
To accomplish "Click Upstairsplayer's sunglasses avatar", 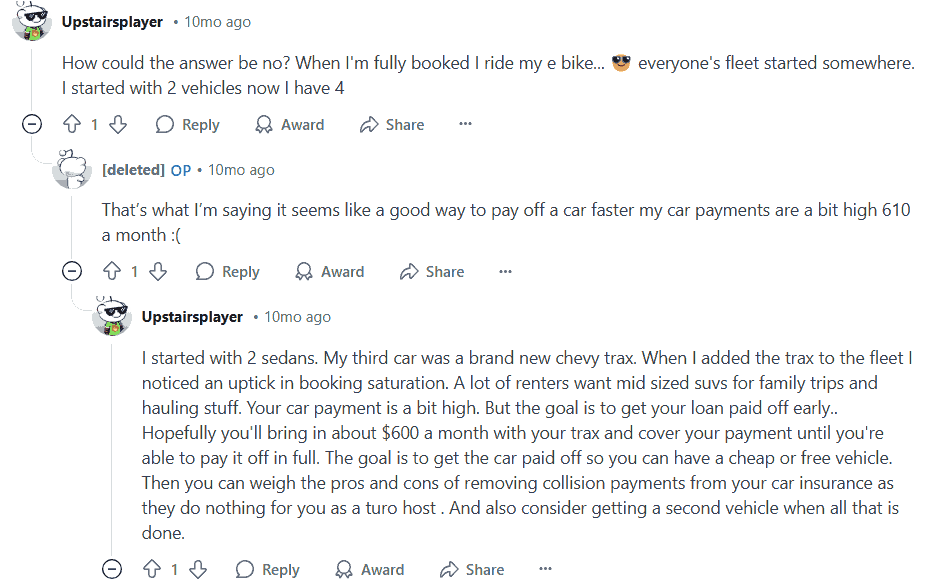I will pyautogui.click(x=31, y=21).
